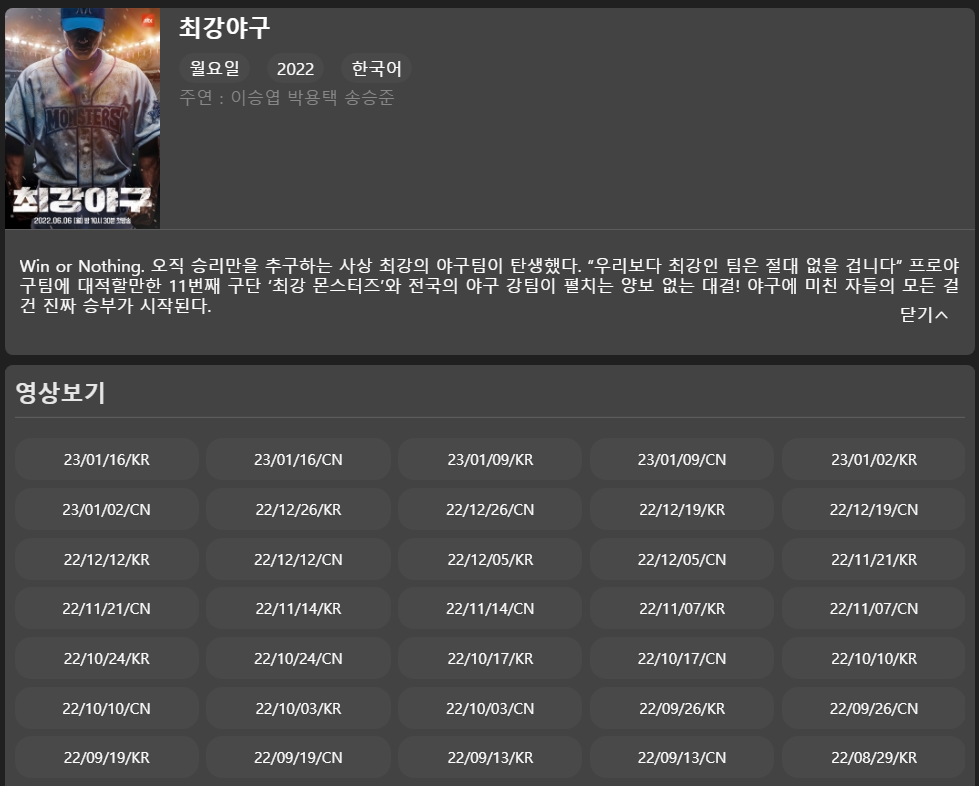The image size is (979, 786).
Task: Select episode 22/11/14/KR
Action: click(x=298, y=608)
